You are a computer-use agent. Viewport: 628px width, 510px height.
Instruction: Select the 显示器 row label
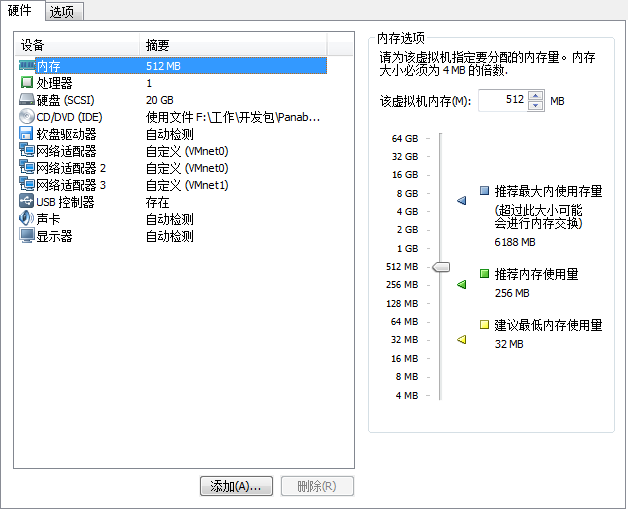(54, 236)
